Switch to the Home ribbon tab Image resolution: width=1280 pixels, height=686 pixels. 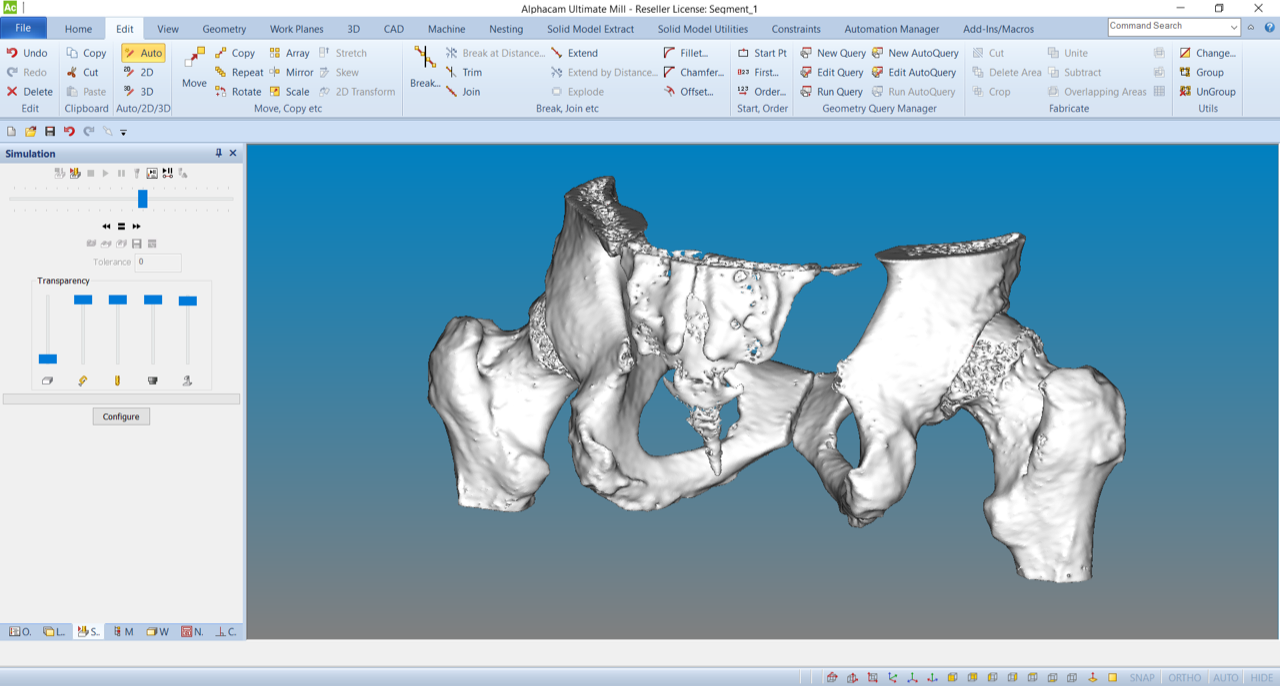(x=78, y=28)
